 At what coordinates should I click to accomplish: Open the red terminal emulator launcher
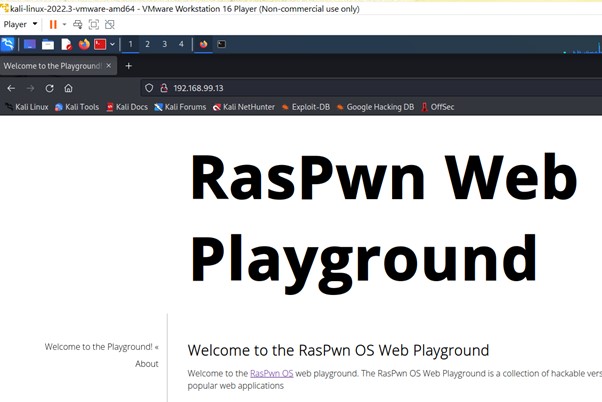[100, 45]
